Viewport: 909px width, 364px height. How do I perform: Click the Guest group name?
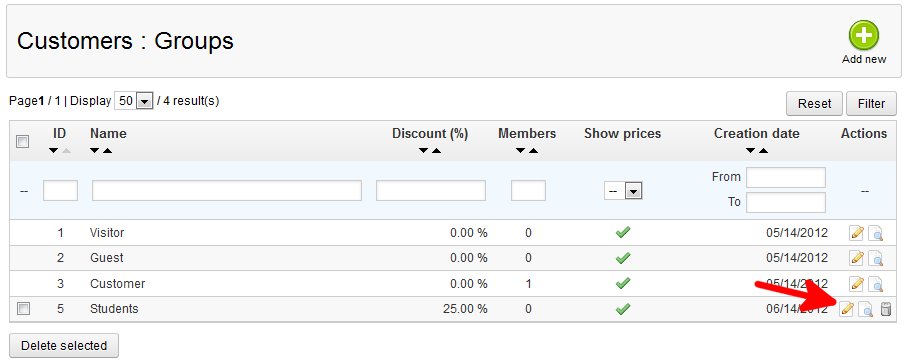point(107,258)
